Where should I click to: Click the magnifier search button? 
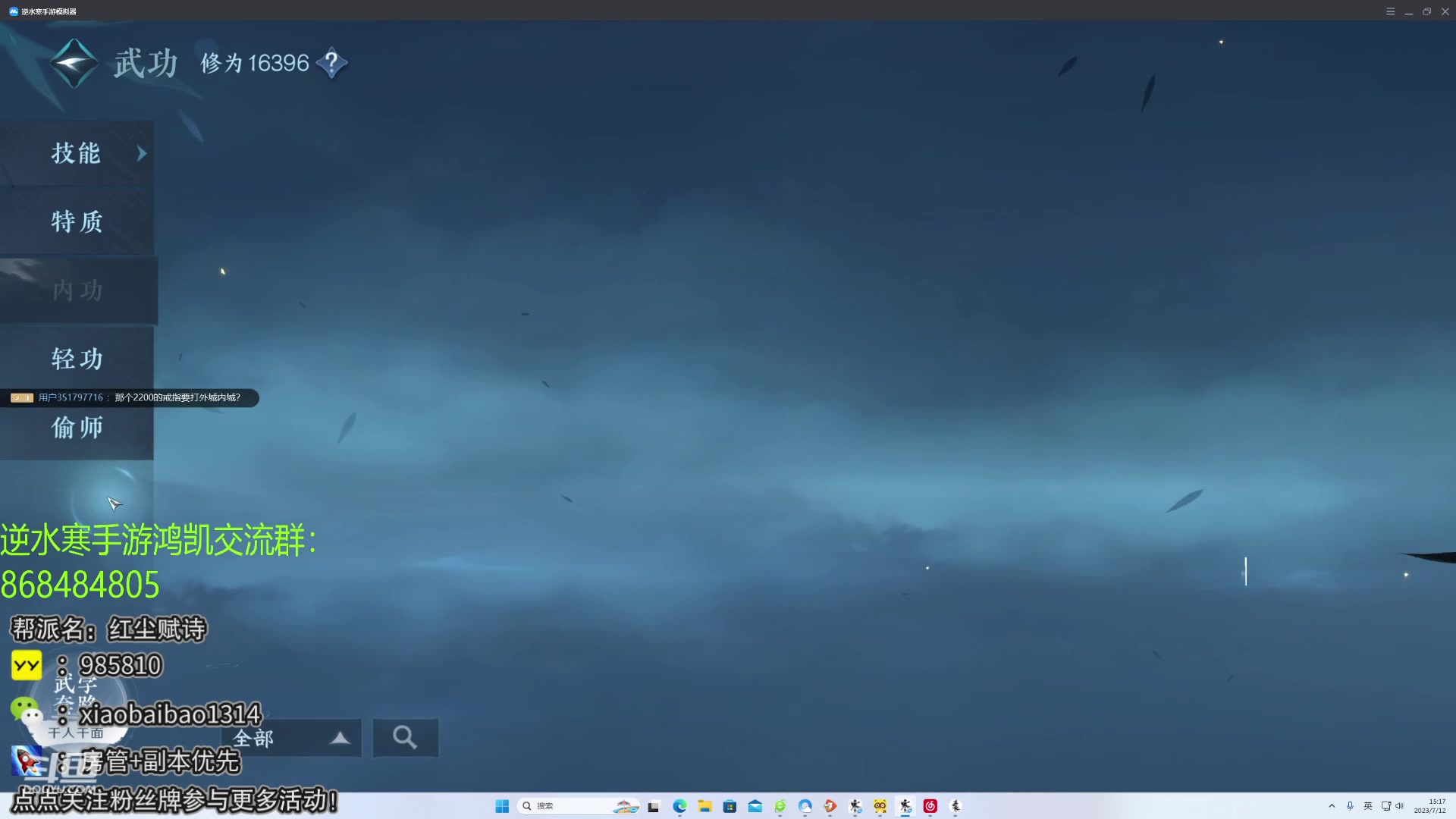tap(405, 738)
